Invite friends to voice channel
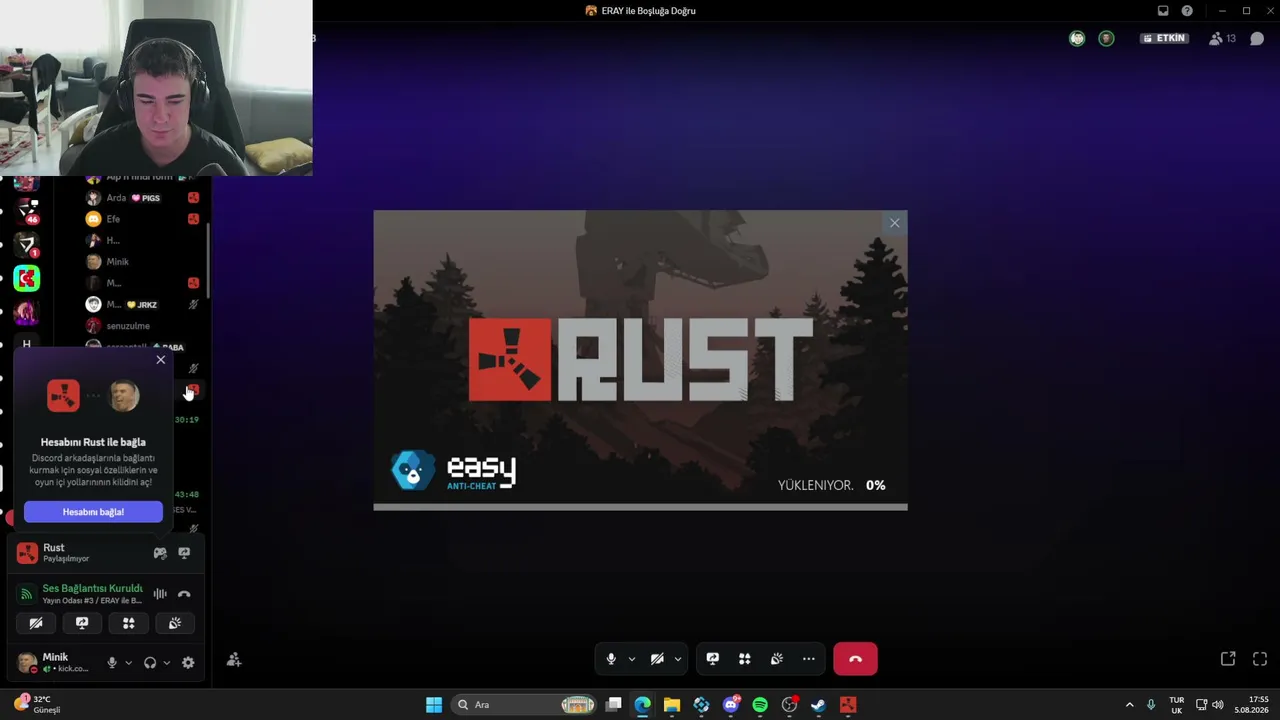The height and width of the screenshot is (720, 1280). click(x=234, y=660)
